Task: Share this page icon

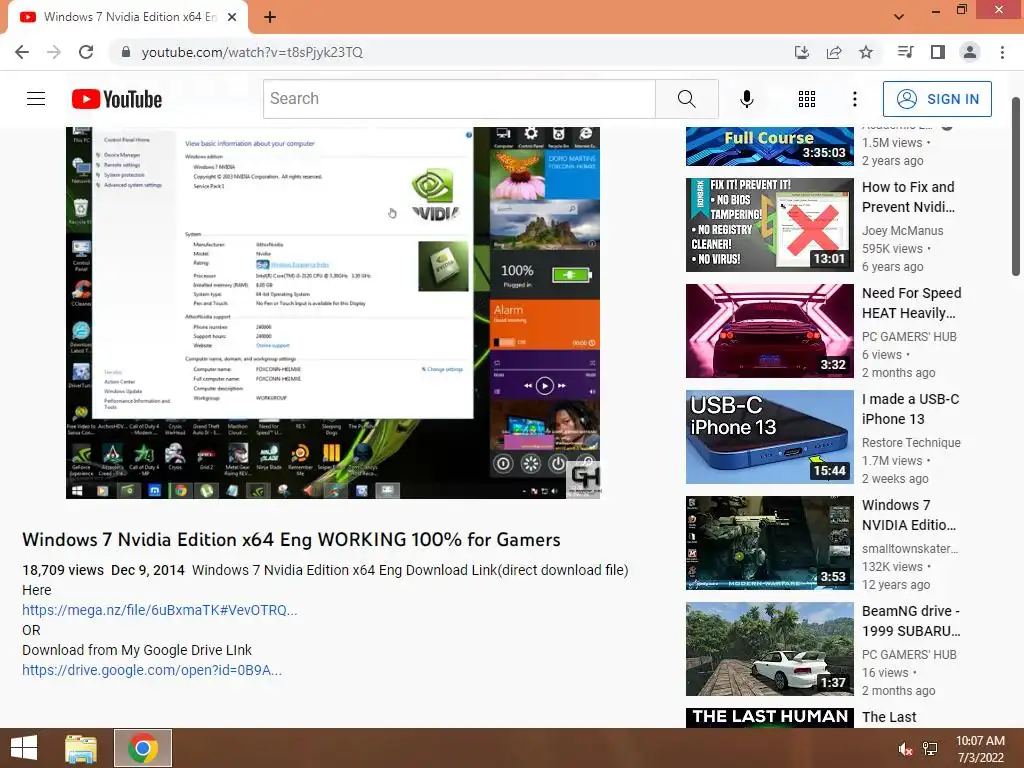Action: [834, 52]
